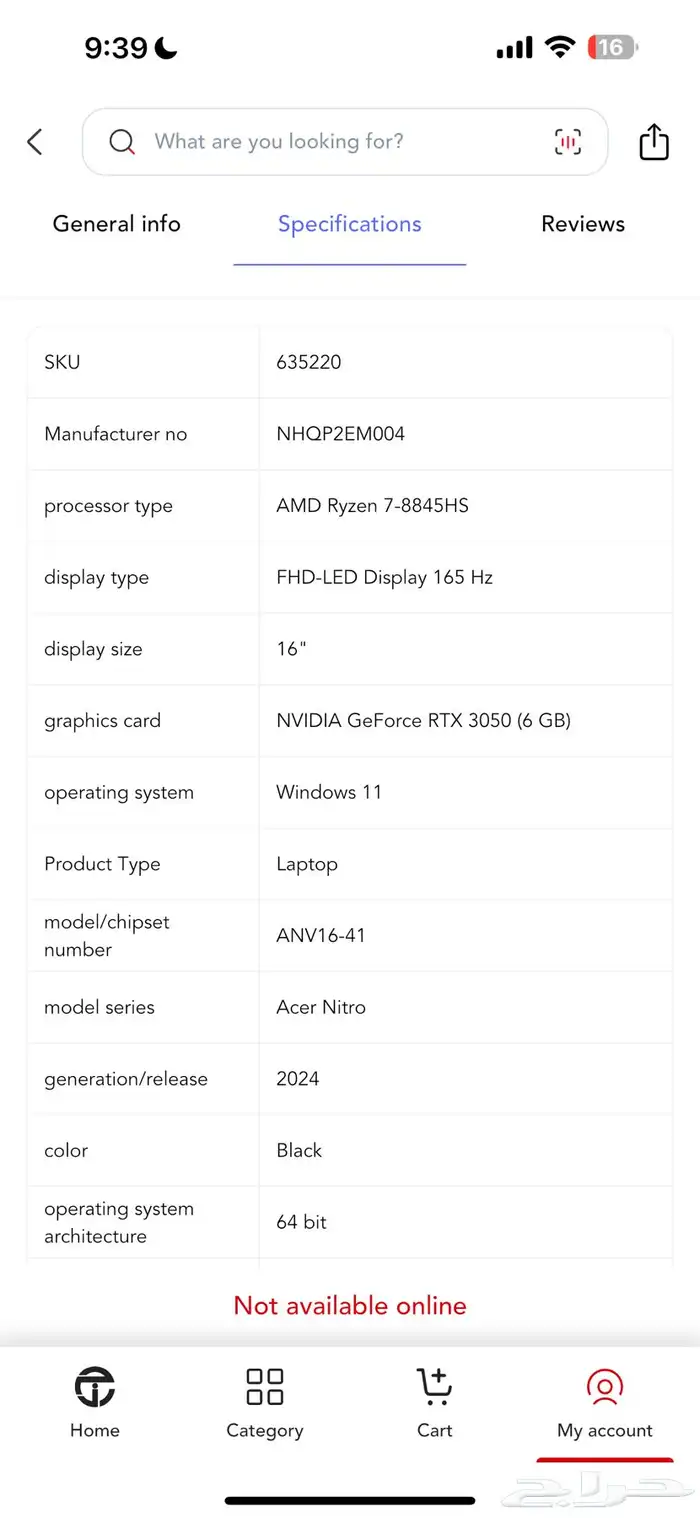The height and width of the screenshot is (1518, 700).
Task: Tap the search input field
Action: click(x=340, y=142)
